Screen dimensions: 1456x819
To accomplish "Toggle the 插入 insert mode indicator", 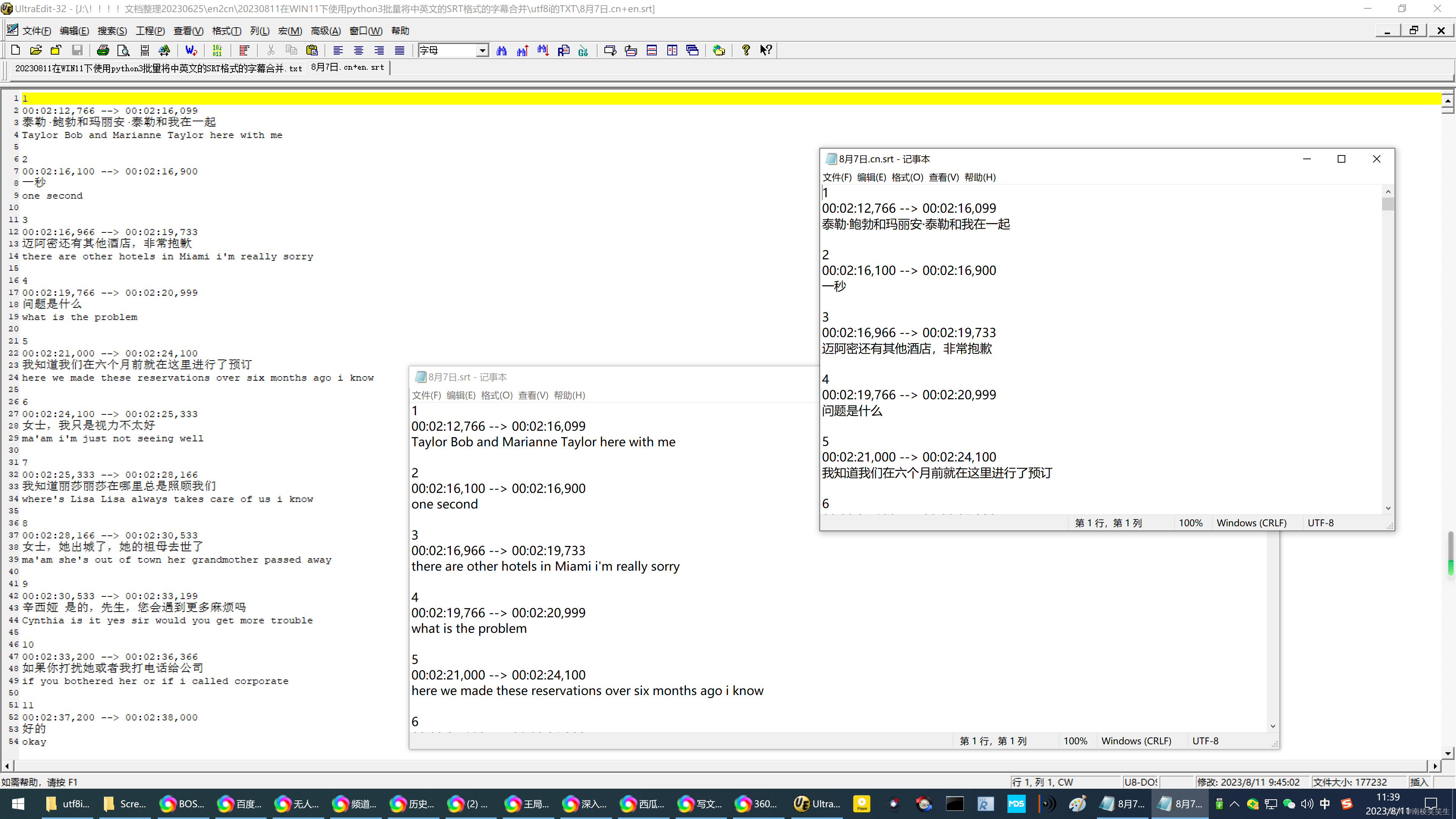I will pos(1419,782).
